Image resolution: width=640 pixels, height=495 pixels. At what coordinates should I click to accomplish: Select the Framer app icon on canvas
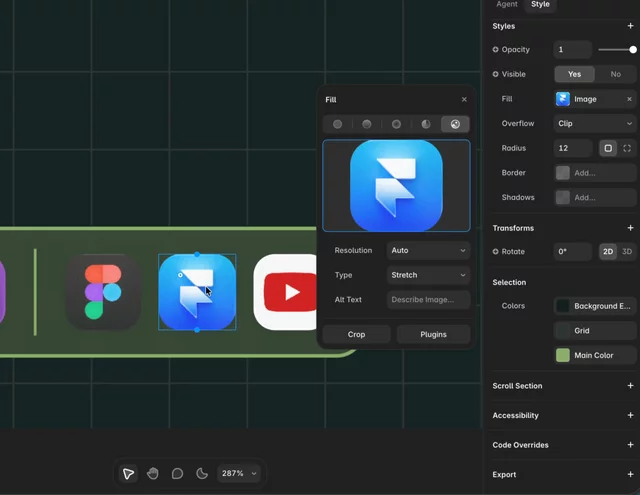tap(197, 292)
